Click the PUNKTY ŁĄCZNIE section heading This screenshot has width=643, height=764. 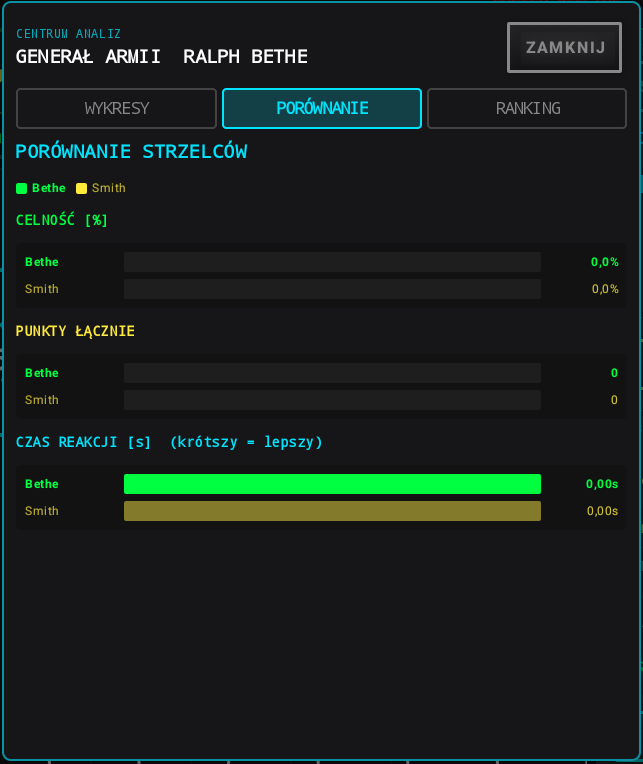(75, 331)
